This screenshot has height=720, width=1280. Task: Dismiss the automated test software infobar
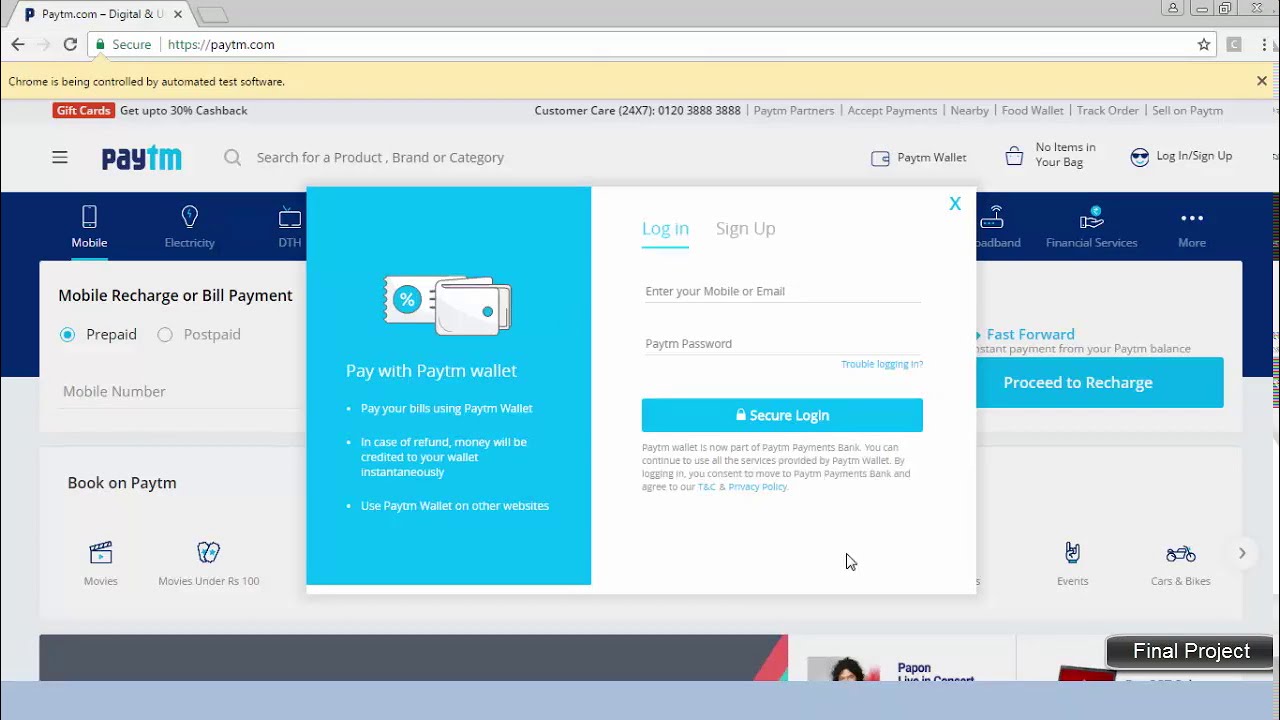click(x=1262, y=81)
